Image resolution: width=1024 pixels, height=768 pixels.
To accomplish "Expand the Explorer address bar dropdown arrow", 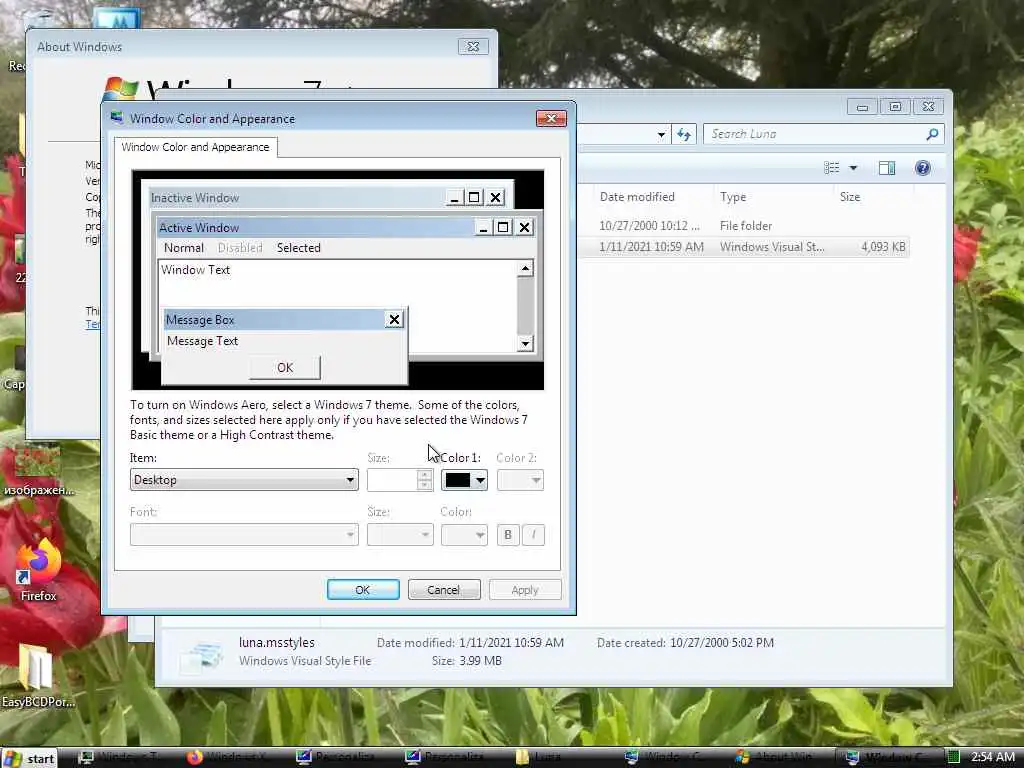I will (661, 135).
